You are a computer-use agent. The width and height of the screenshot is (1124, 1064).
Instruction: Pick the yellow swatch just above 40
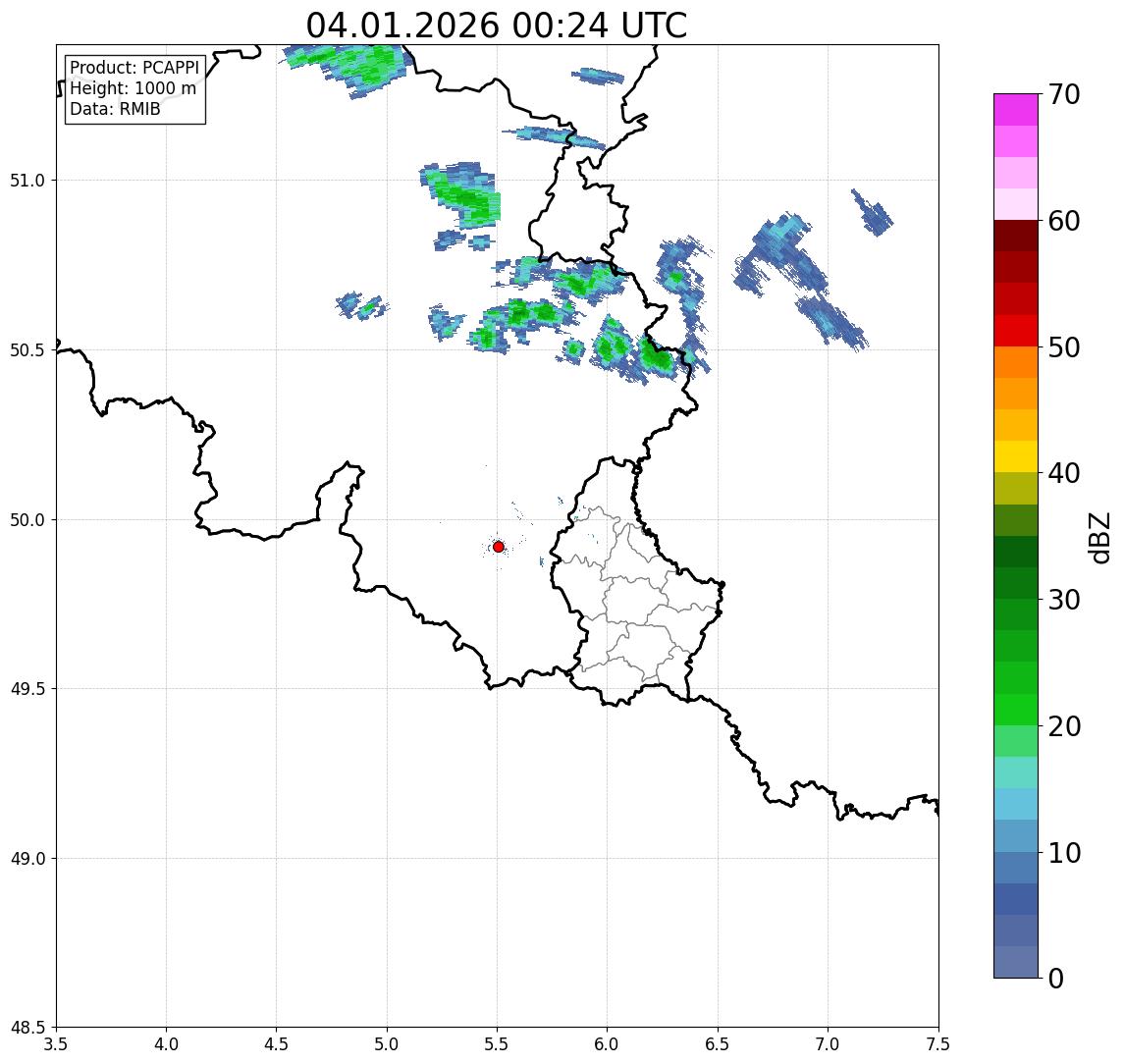[1016, 456]
